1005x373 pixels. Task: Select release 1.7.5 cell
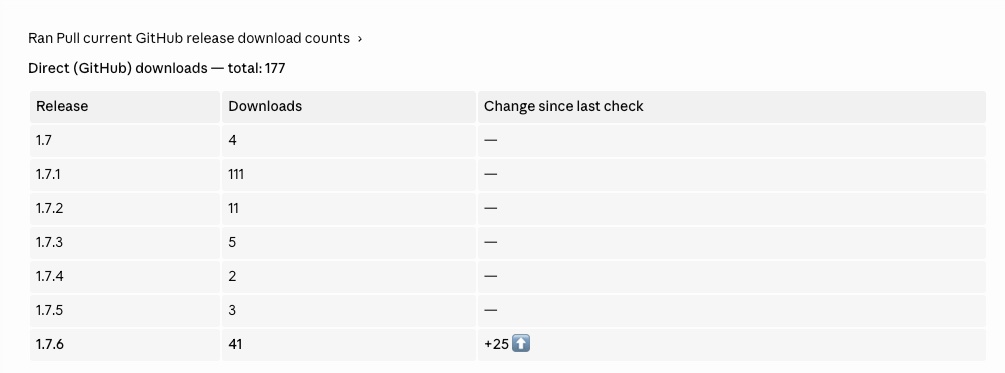[x=125, y=310]
